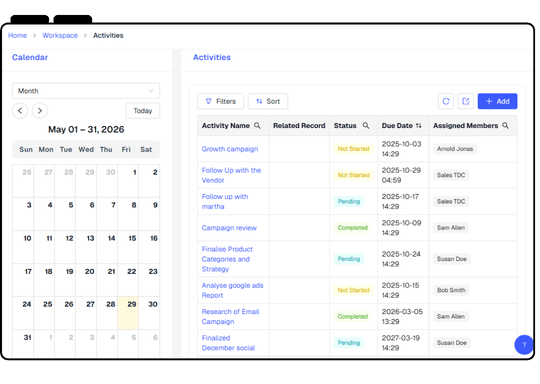Image resolution: width=540 pixels, height=384 pixels.
Task: Go to next month arrow
Action: click(40, 111)
